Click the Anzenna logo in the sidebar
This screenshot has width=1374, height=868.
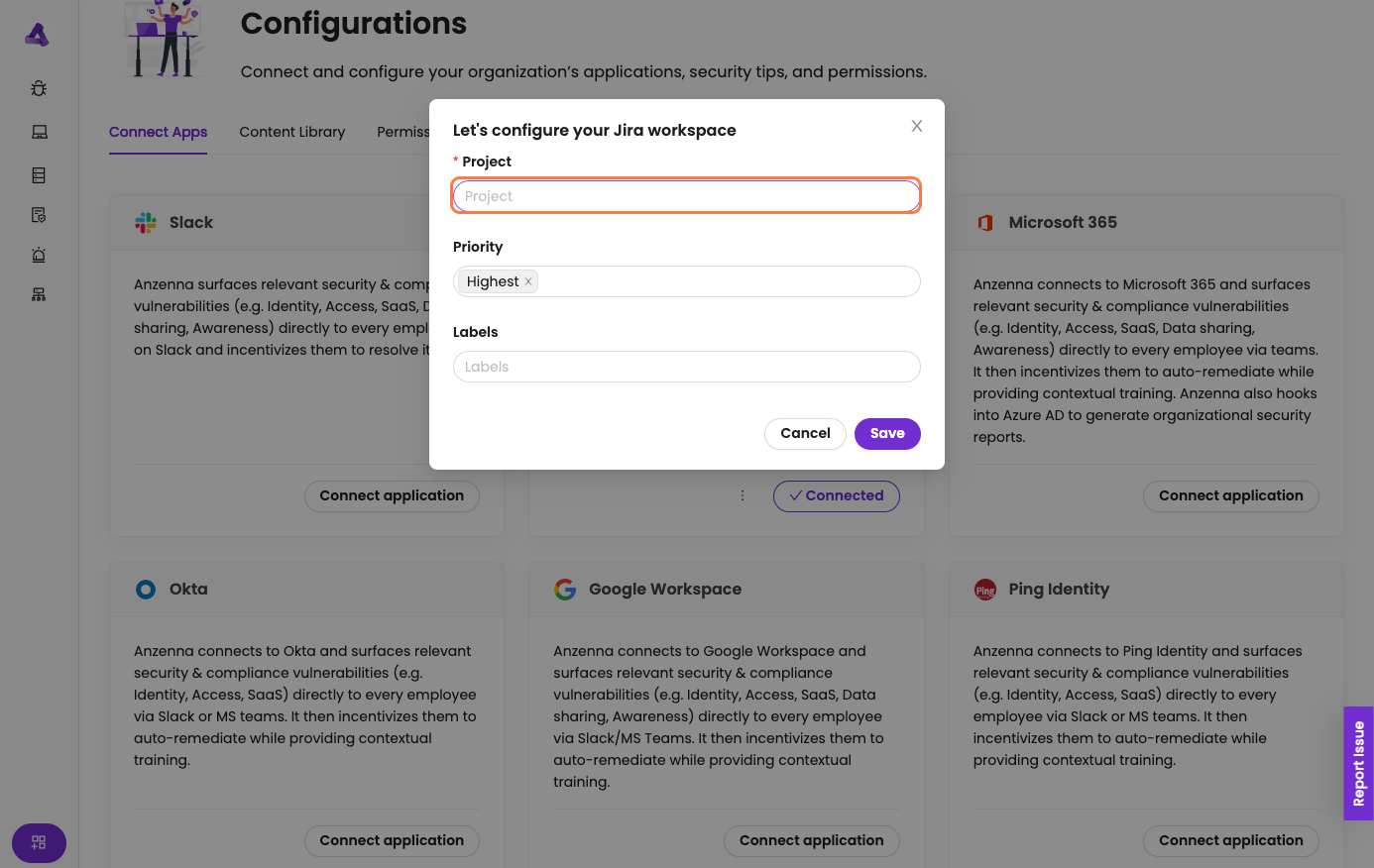pos(37,36)
